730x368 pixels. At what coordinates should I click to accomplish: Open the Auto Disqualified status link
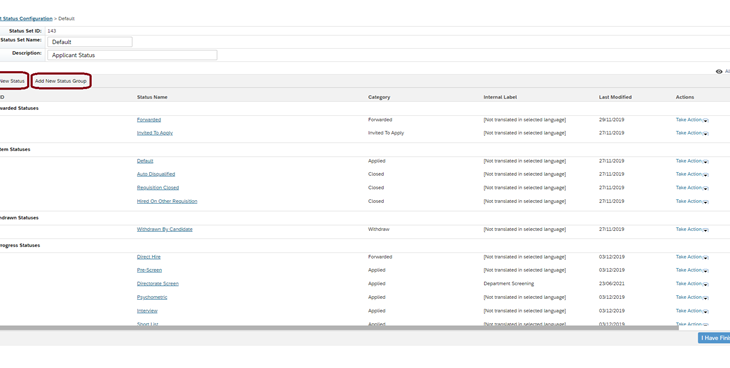pyautogui.click(x=156, y=174)
